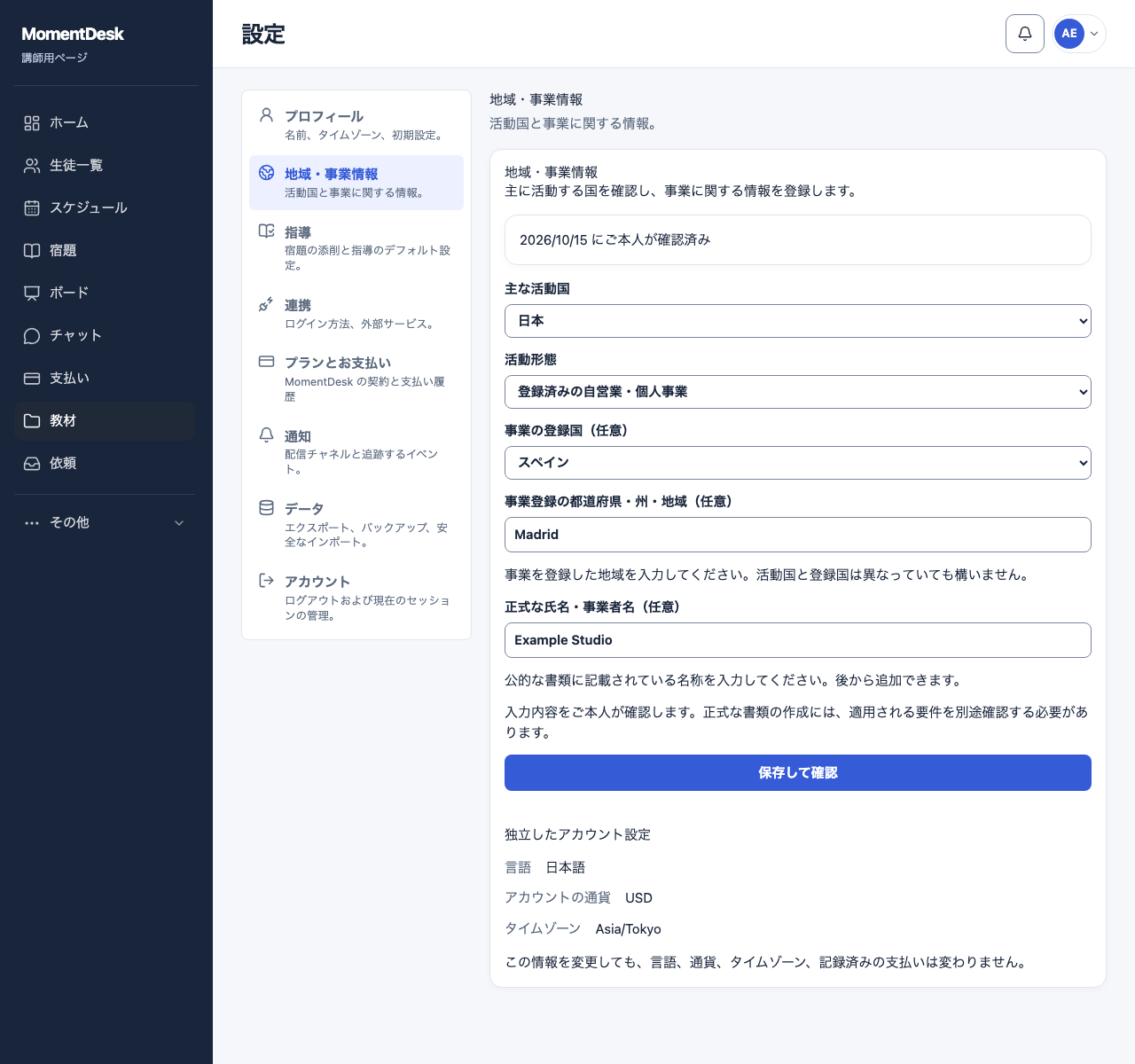
Task: Click the 正式な氏名・事業者名 field
Action: coord(798,640)
